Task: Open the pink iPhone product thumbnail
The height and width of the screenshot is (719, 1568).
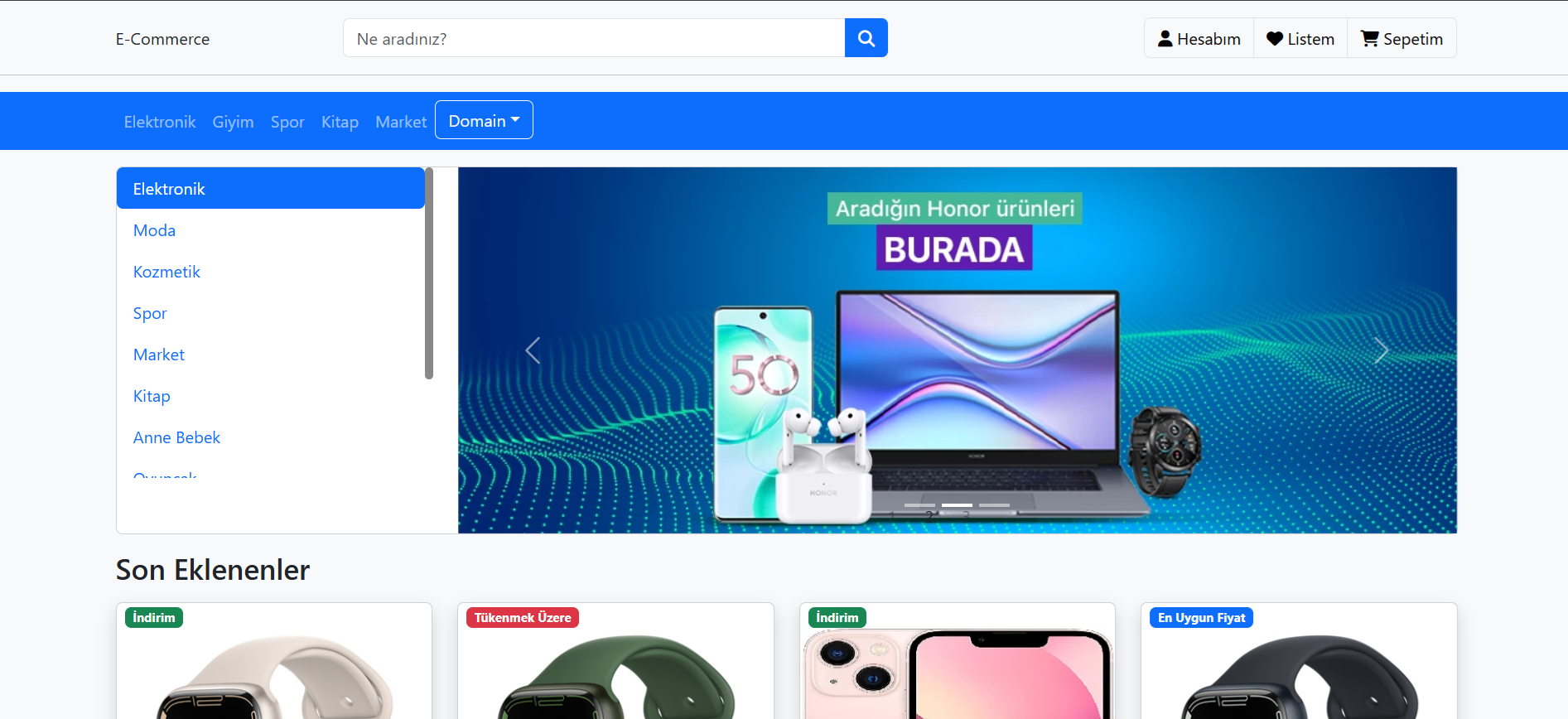Action: [x=958, y=673]
